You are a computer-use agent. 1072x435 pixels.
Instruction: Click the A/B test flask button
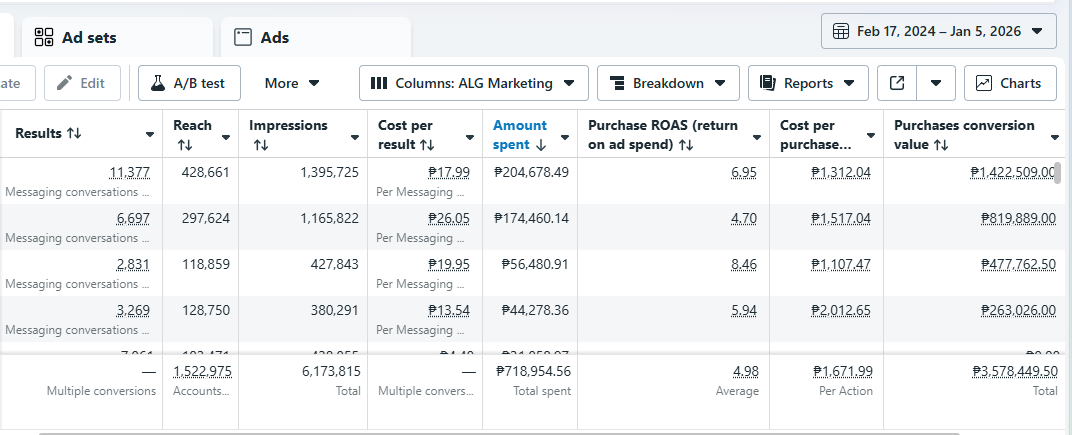189,83
